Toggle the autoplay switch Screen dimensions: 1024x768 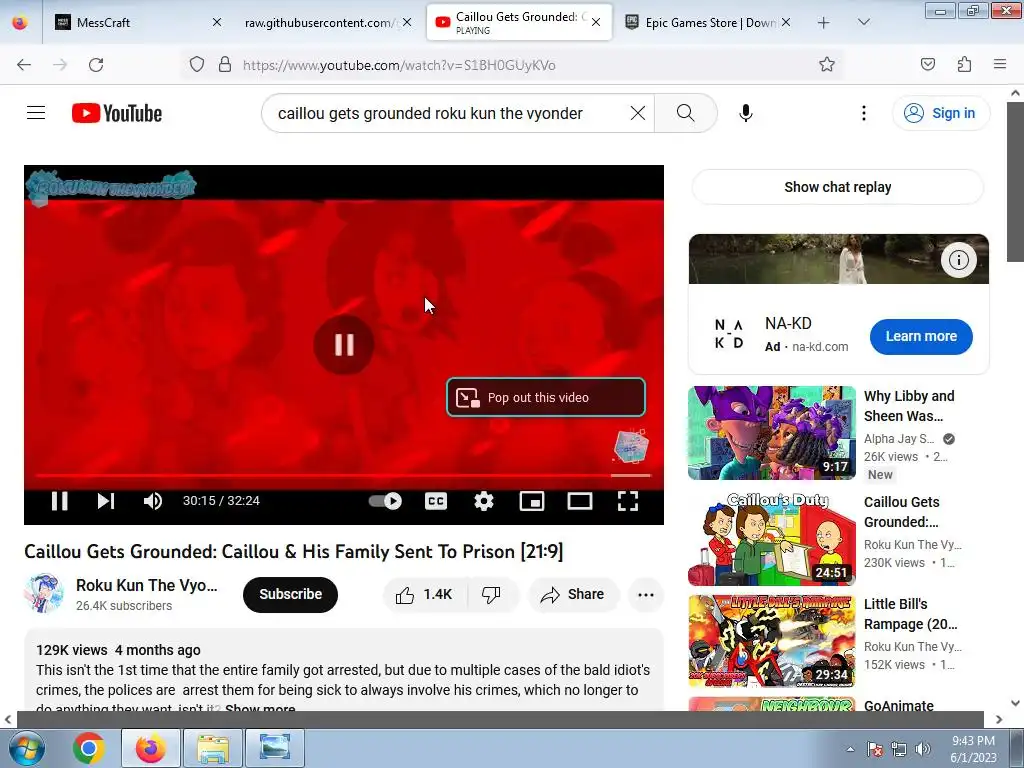(385, 501)
